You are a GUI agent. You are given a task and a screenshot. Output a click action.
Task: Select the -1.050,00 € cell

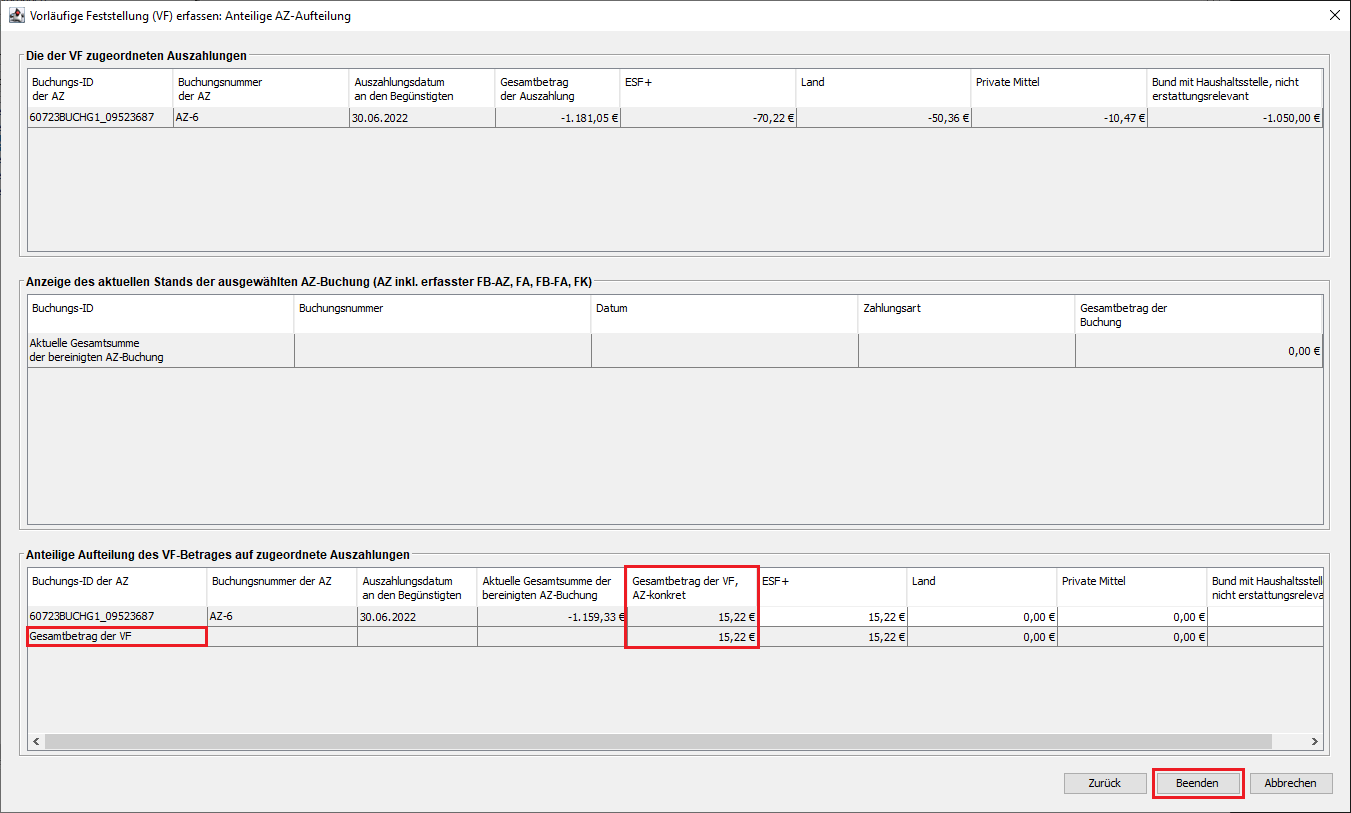1235,117
